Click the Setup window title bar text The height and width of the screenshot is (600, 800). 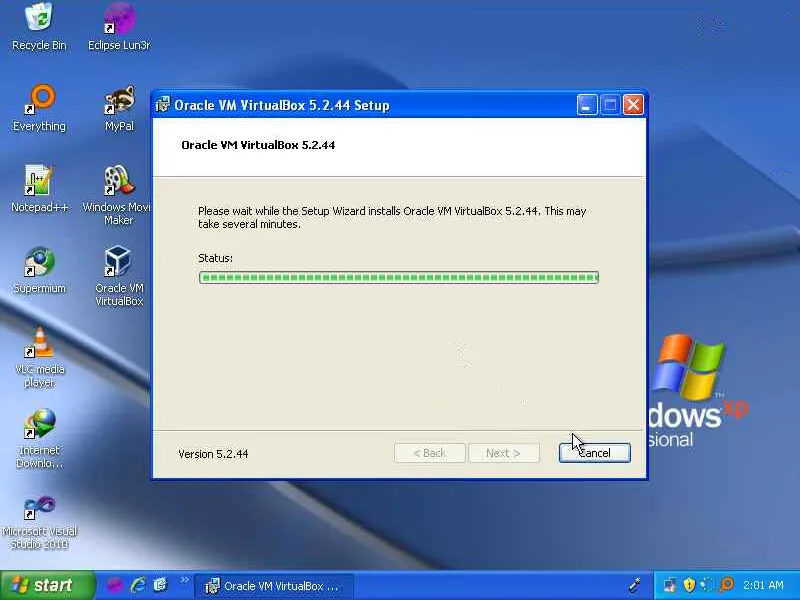[282, 105]
